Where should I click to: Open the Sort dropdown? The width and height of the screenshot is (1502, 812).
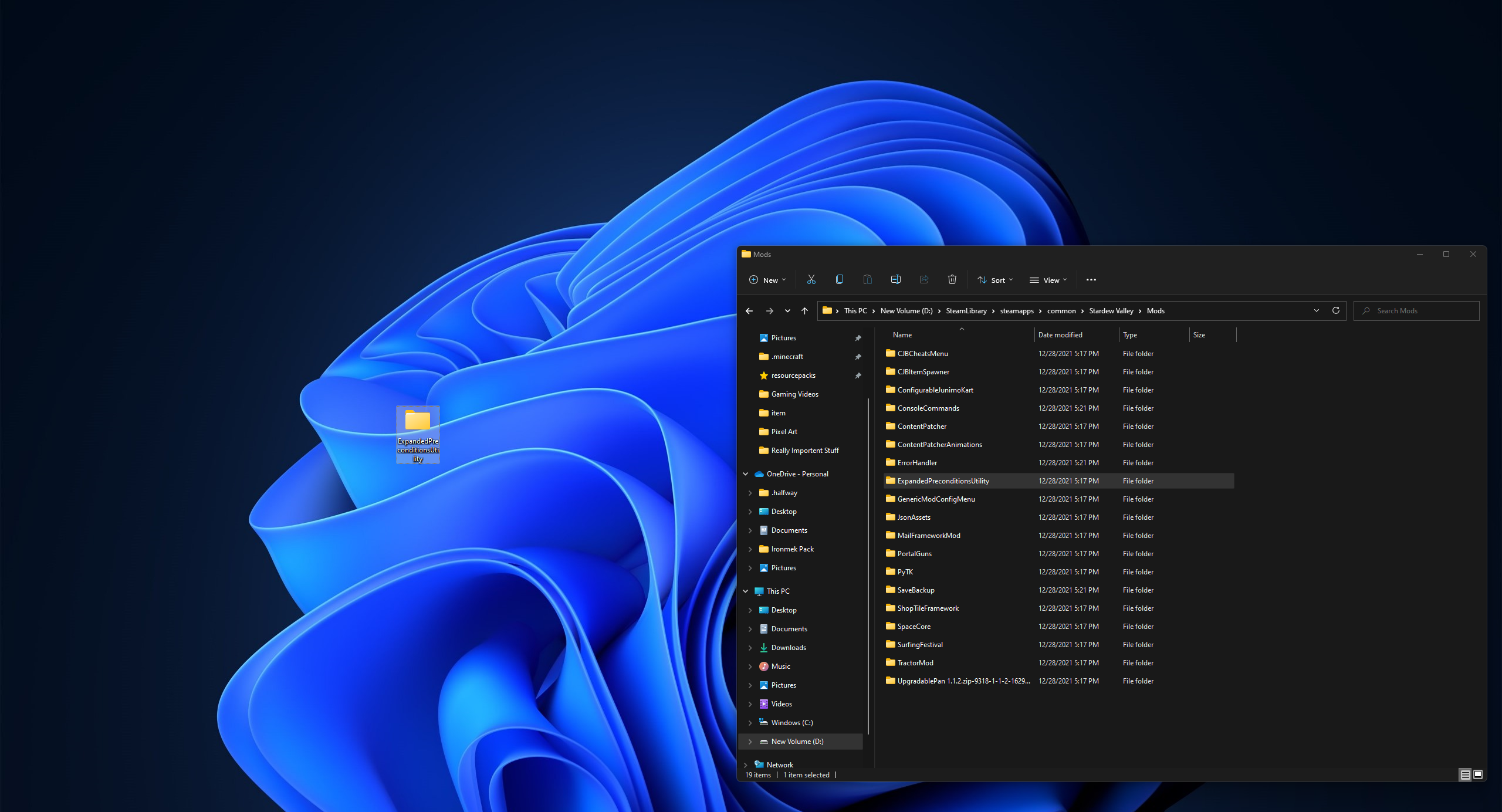(x=995, y=280)
